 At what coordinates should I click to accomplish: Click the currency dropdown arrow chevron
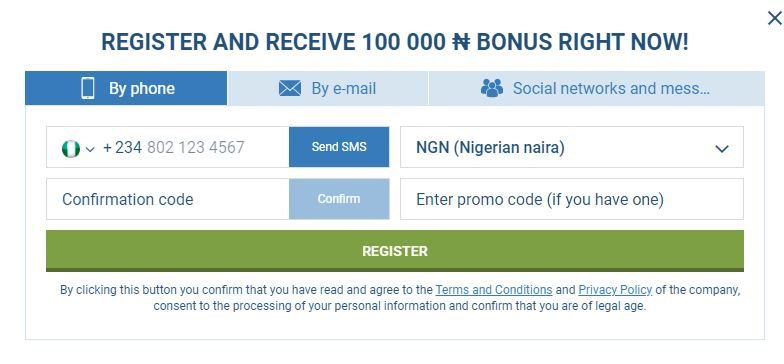coord(722,148)
